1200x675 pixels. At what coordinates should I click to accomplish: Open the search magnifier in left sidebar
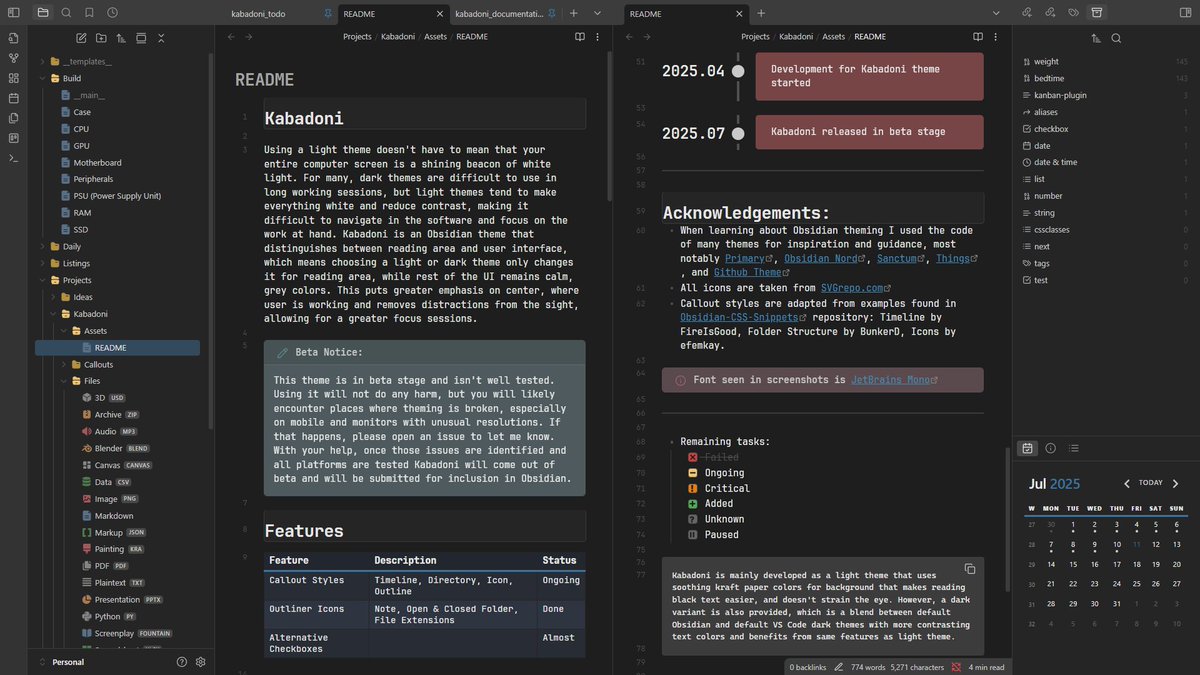(x=66, y=13)
